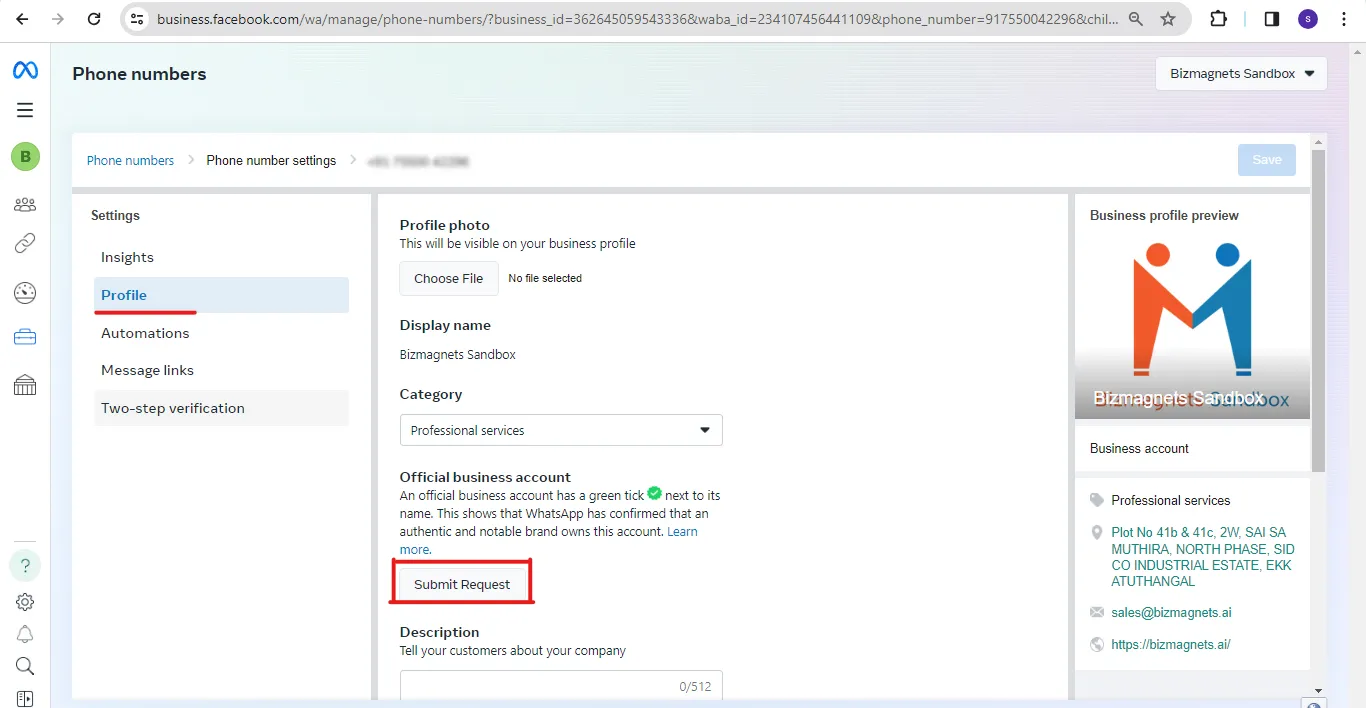This screenshot has width=1366, height=708.
Task: Bookmark this page with star icon
Action: pos(1168,19)
